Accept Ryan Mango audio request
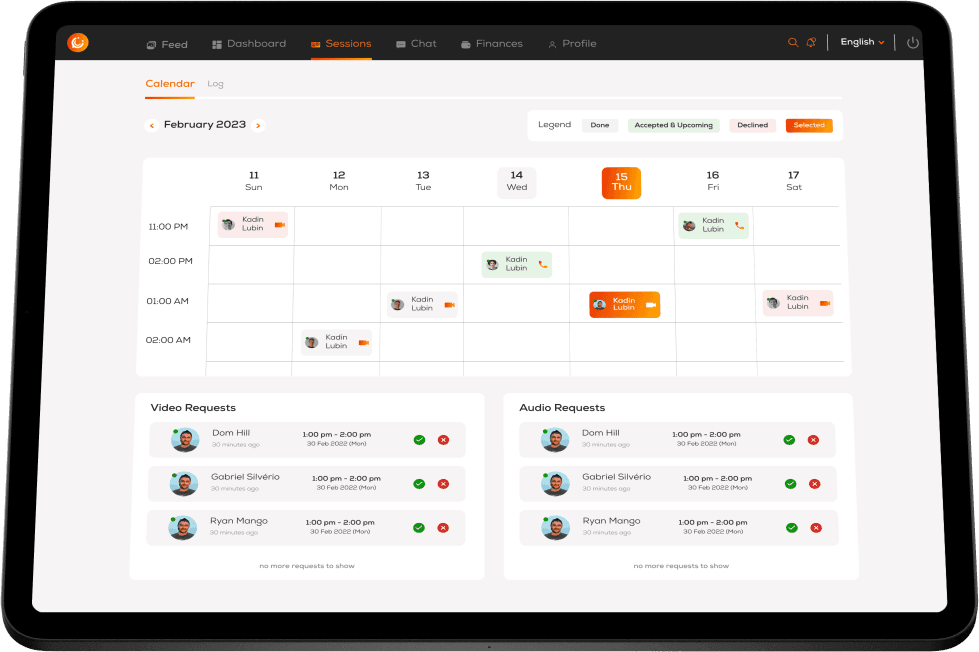The height and width of the screenshot is (652, 979). (x=792, y=528)
